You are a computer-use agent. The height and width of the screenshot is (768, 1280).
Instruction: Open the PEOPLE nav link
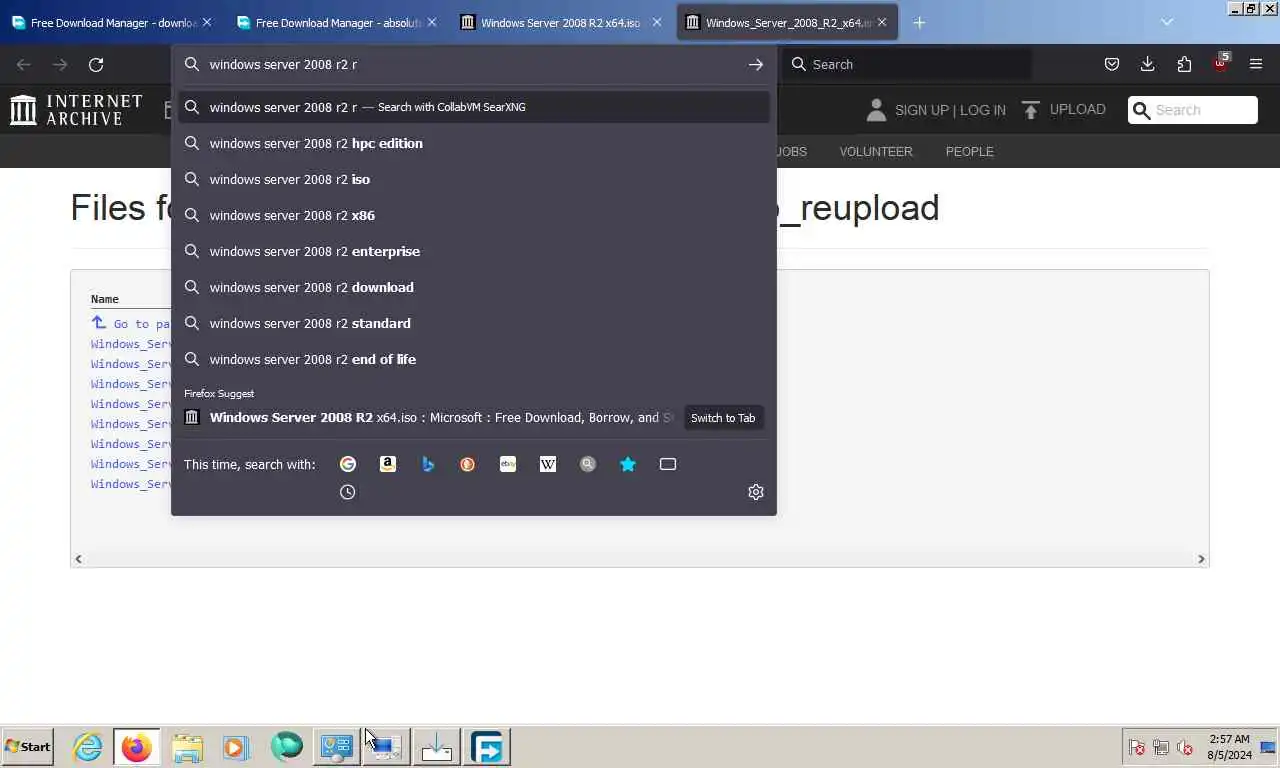point(969,152)
